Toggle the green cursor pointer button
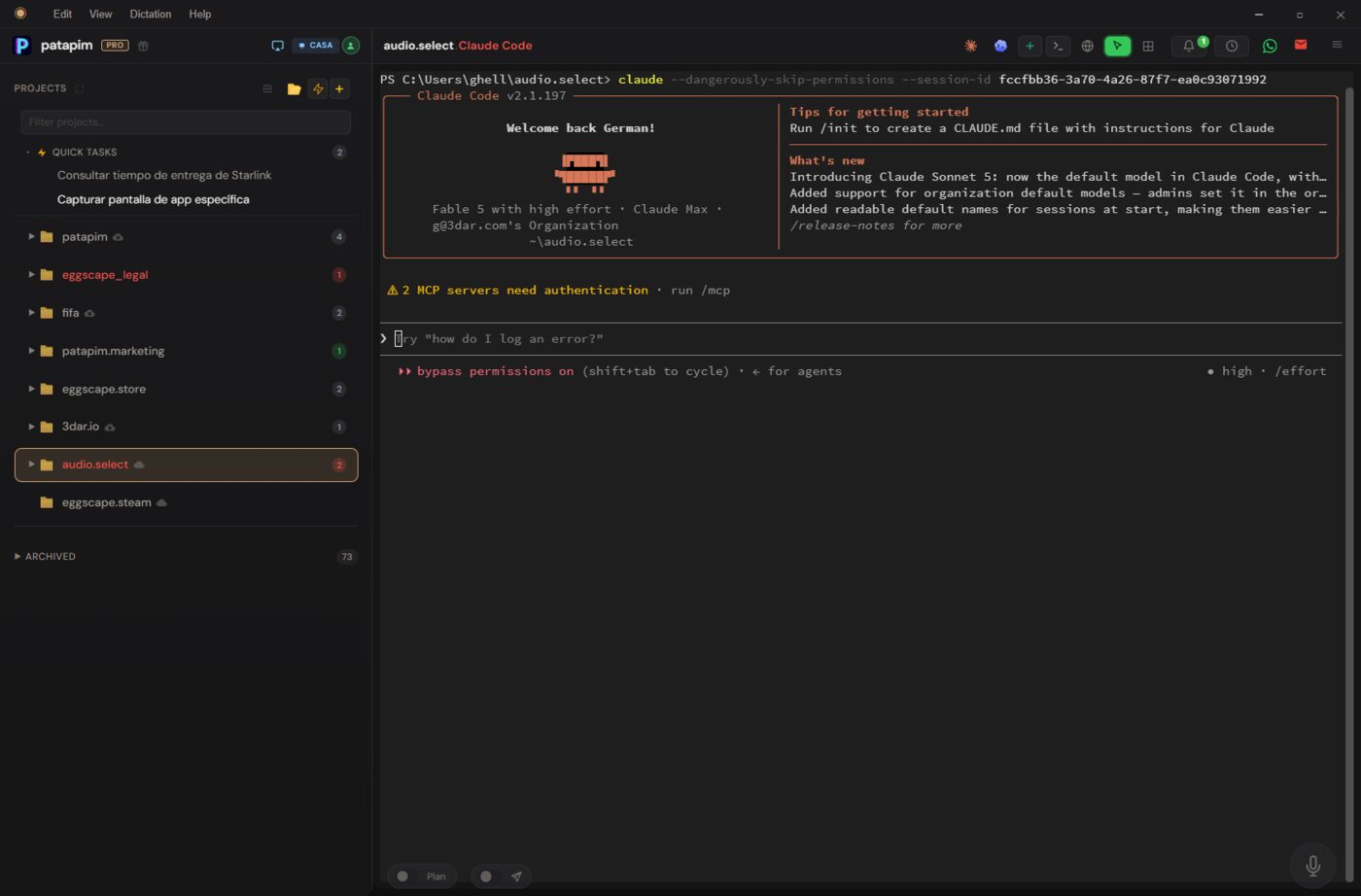This screenshot has width=1361, height=896. (1117, 46)
